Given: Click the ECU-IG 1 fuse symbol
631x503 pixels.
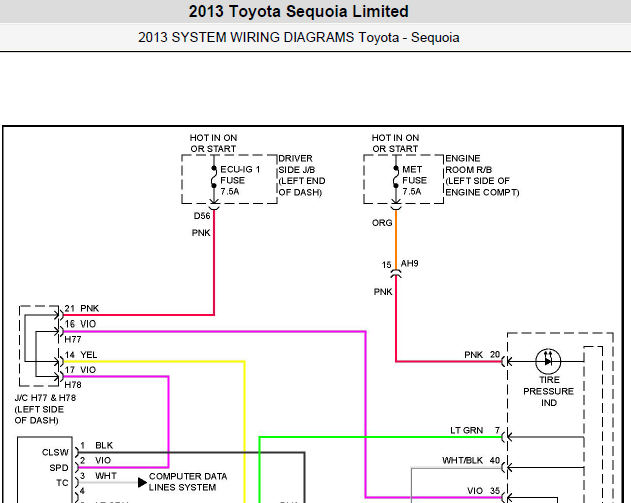Looking at the screenshot, I should [214, 177].
